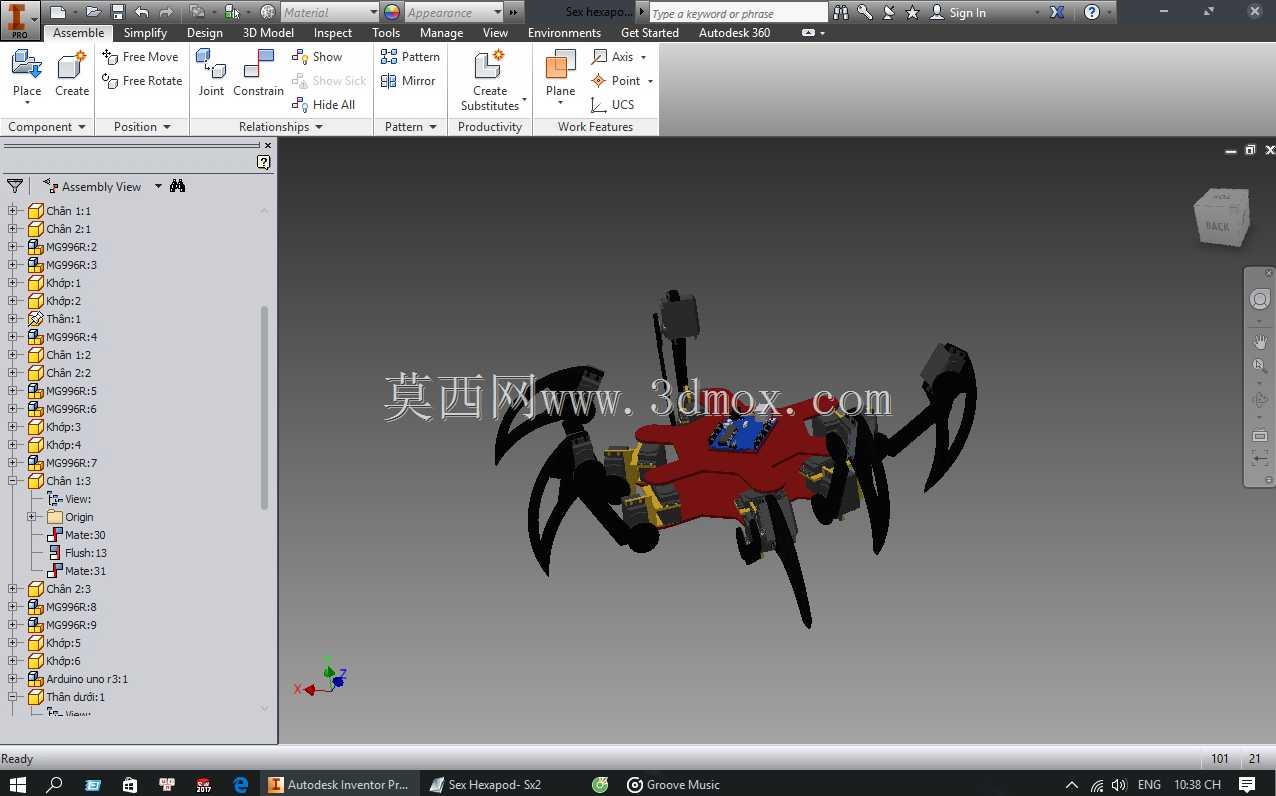Click the Autodesk Exchange X icon
This screenshot has height=796, width=1276.
[1057, 12]
